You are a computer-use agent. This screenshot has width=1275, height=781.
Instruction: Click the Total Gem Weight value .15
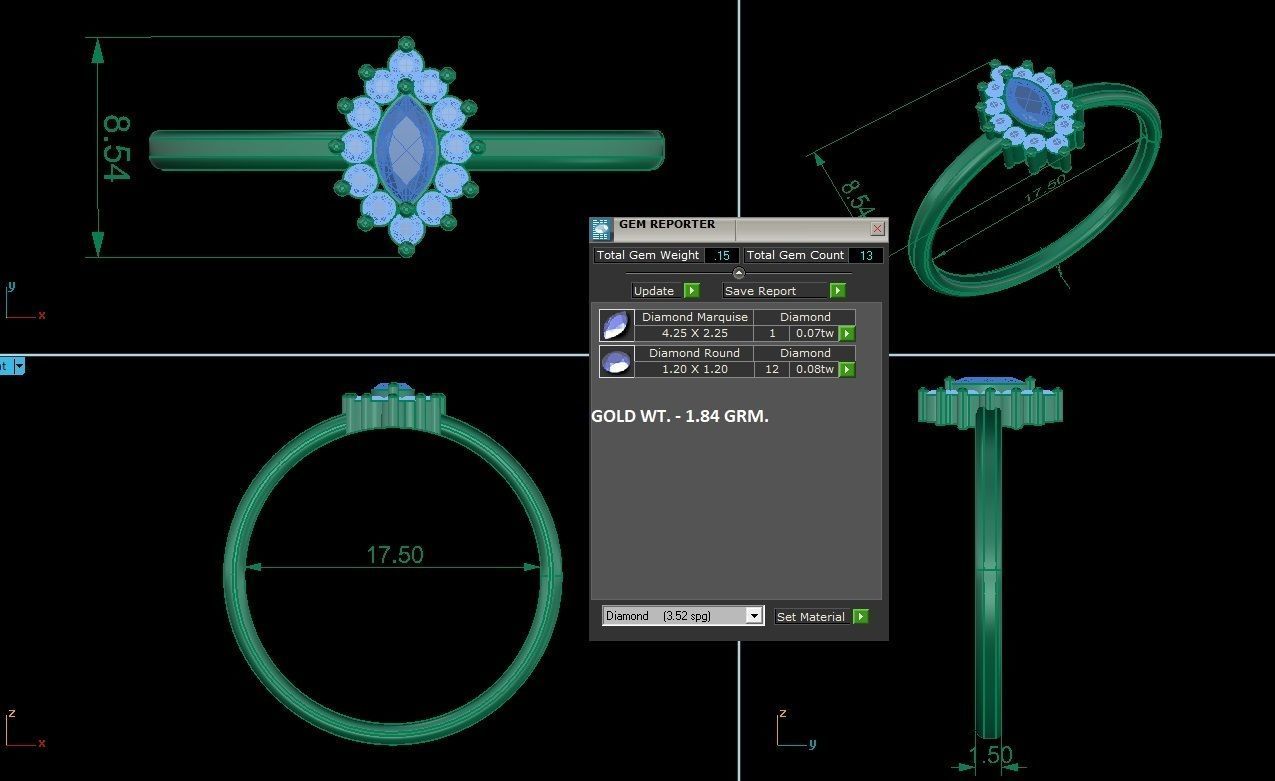[x=721, y=255]
